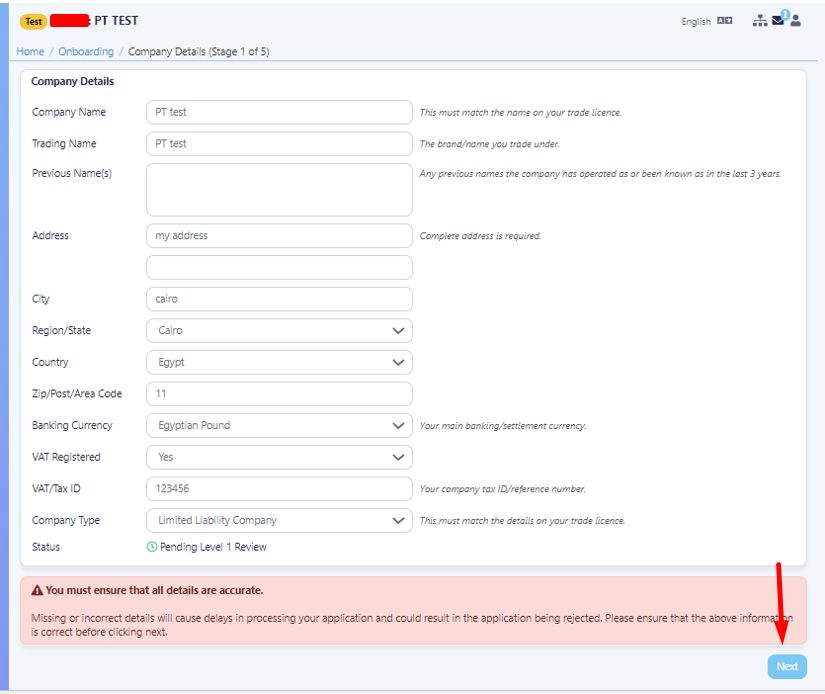Expand the Company Type dropdown

tap(279, 520)
